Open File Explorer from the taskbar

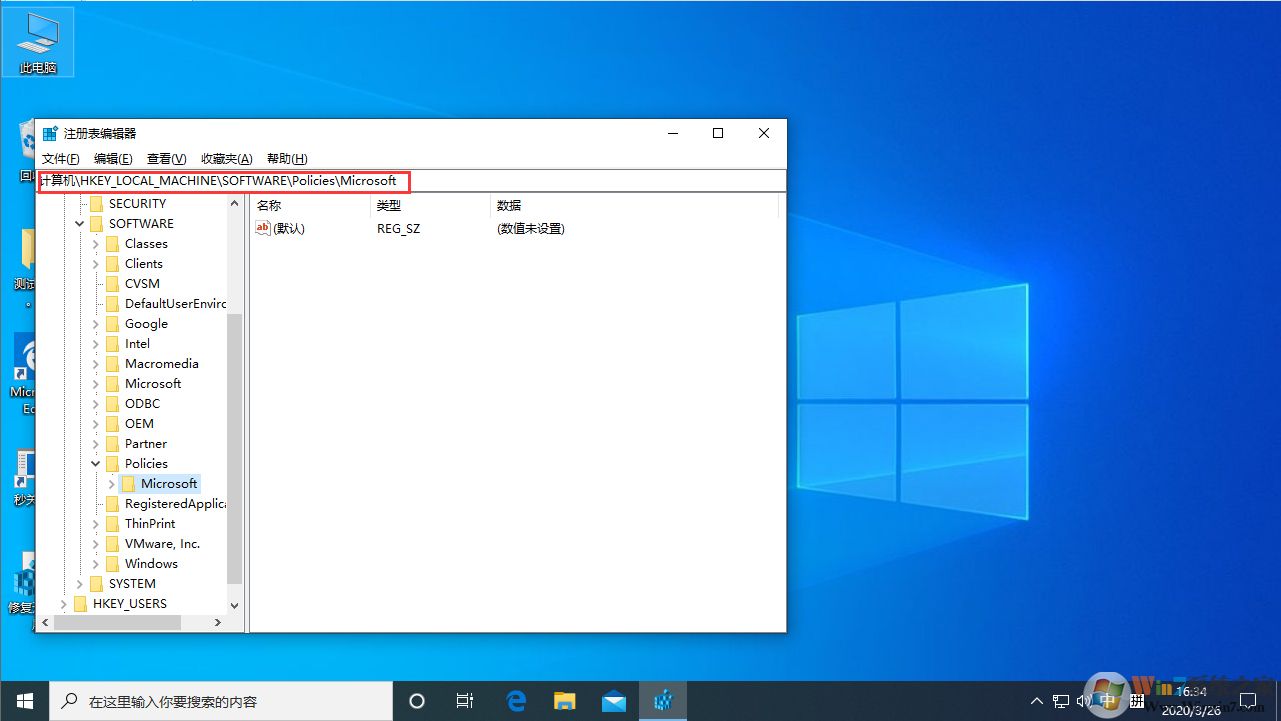click(x=564, y=700)
